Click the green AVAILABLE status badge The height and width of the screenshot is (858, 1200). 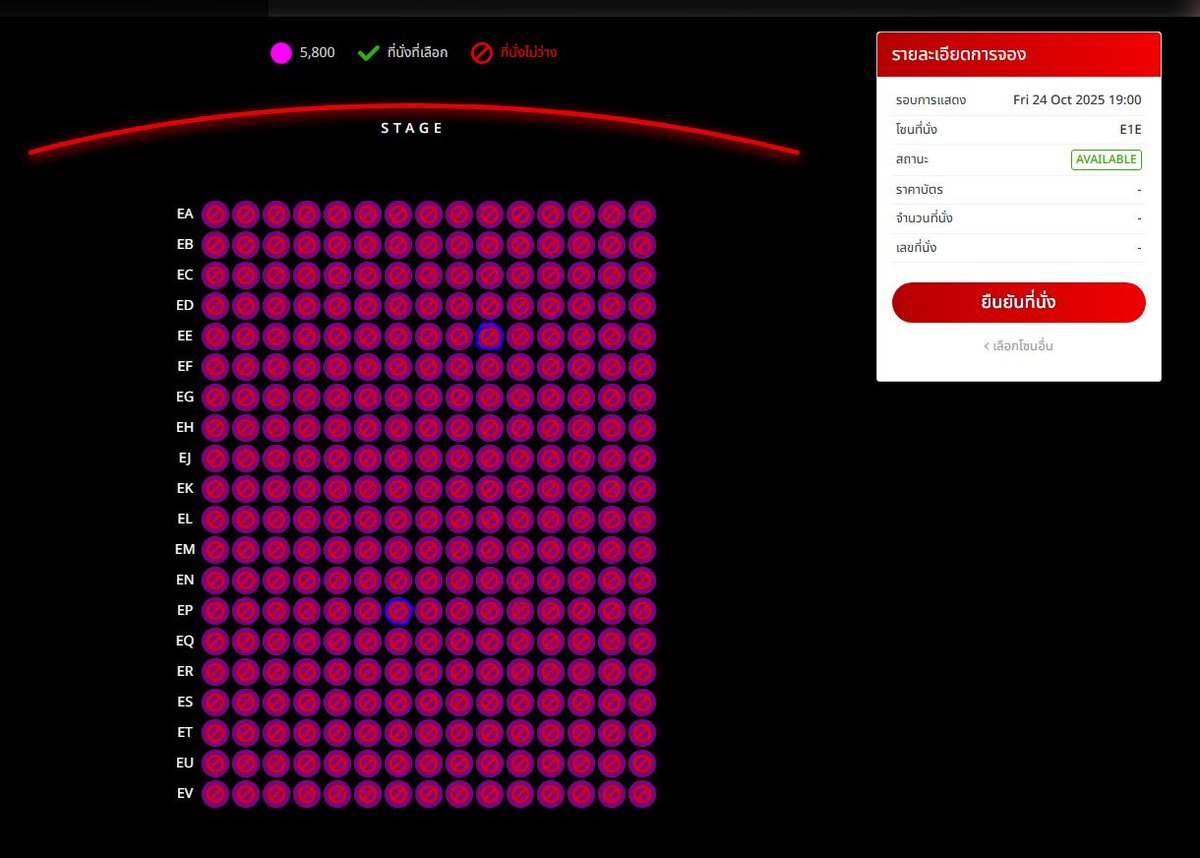1106,160
